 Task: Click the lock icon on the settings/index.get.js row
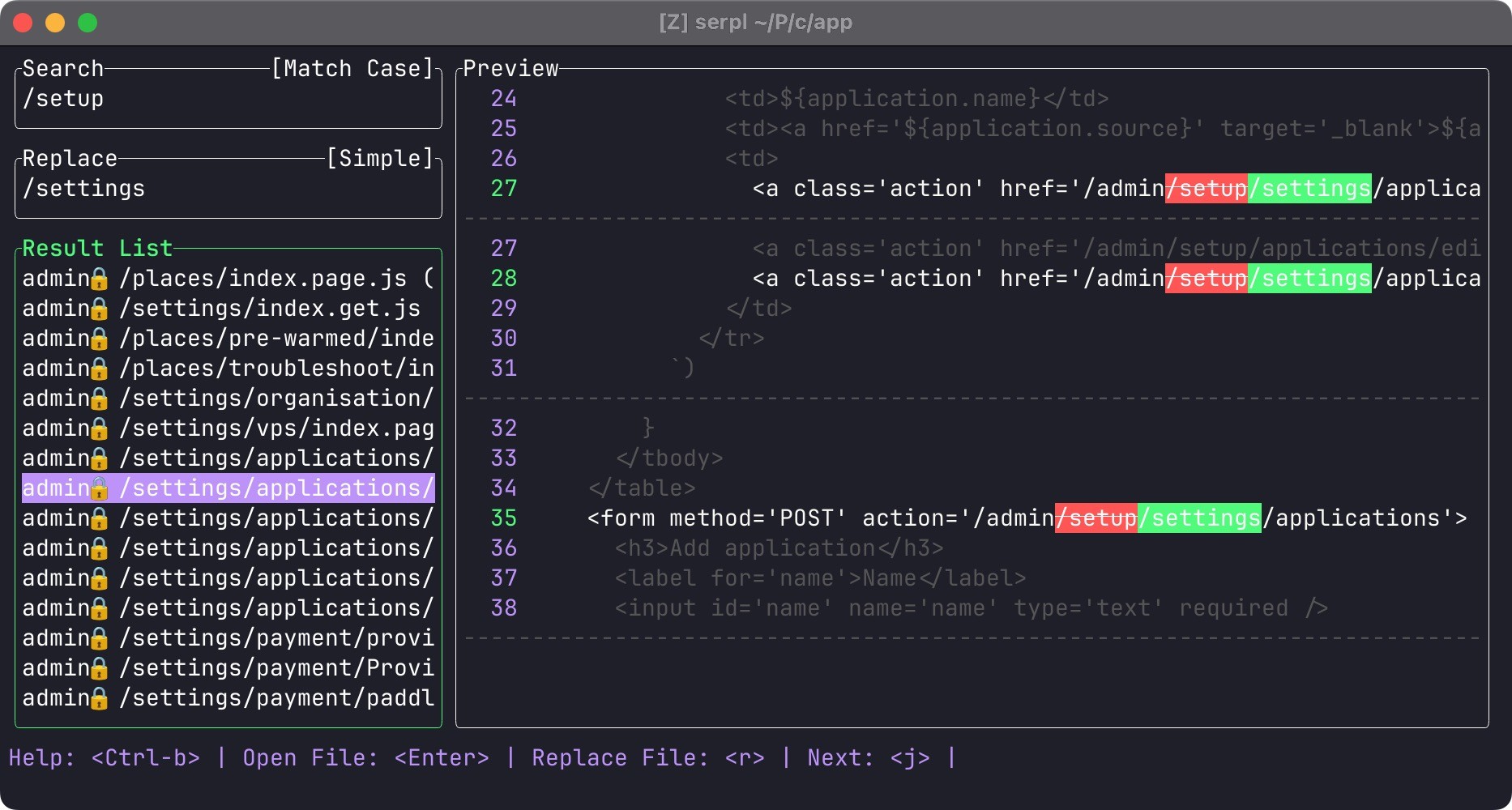click(x=99, y=309)
